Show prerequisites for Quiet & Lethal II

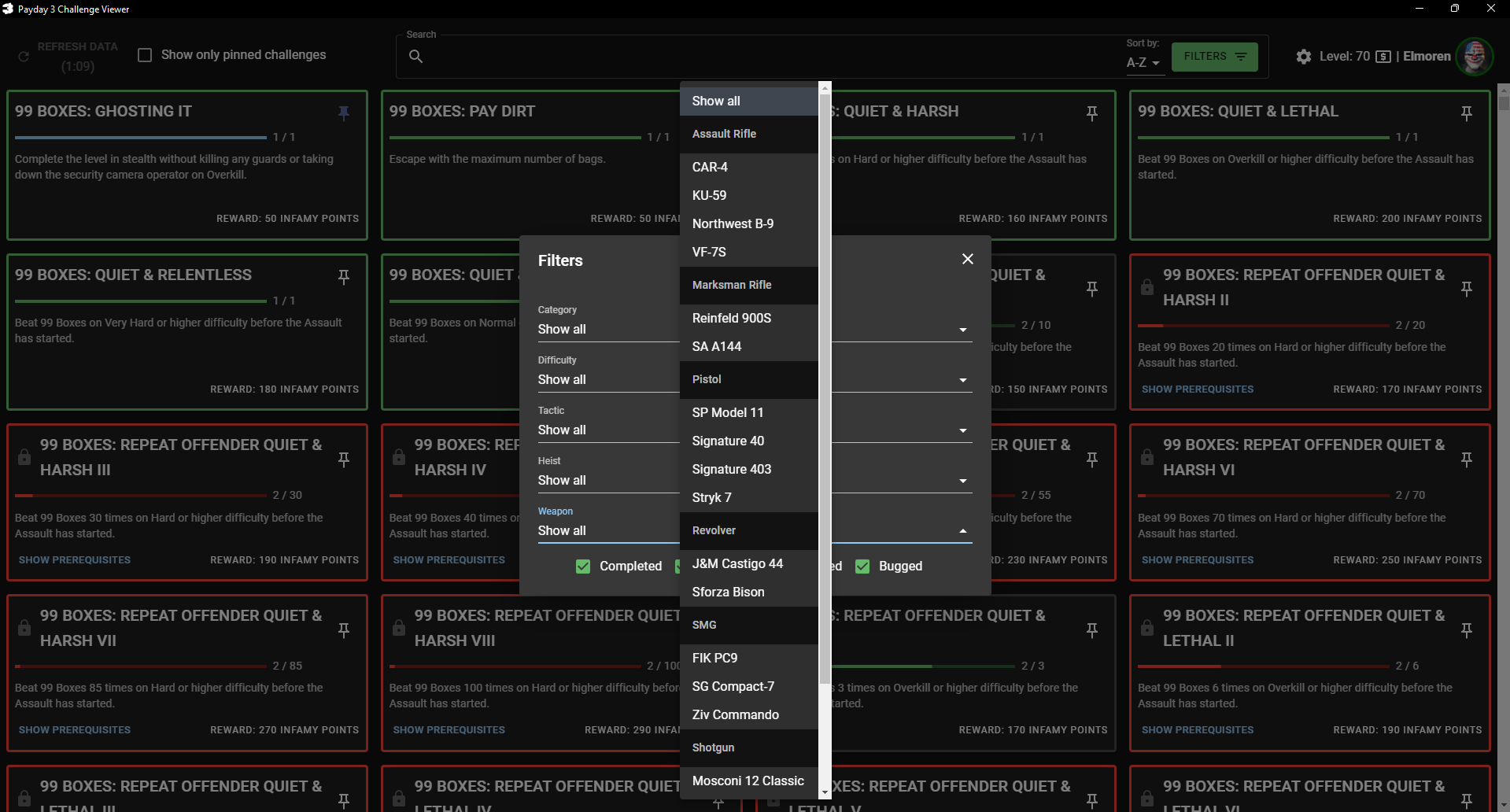1198,730
